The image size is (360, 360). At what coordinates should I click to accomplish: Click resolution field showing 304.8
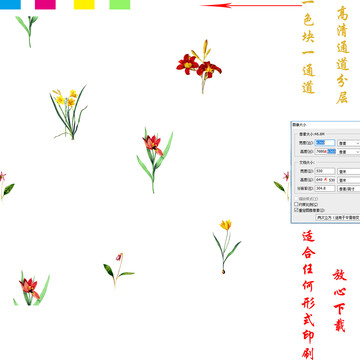pyautogui.click(x=325, y=188)
